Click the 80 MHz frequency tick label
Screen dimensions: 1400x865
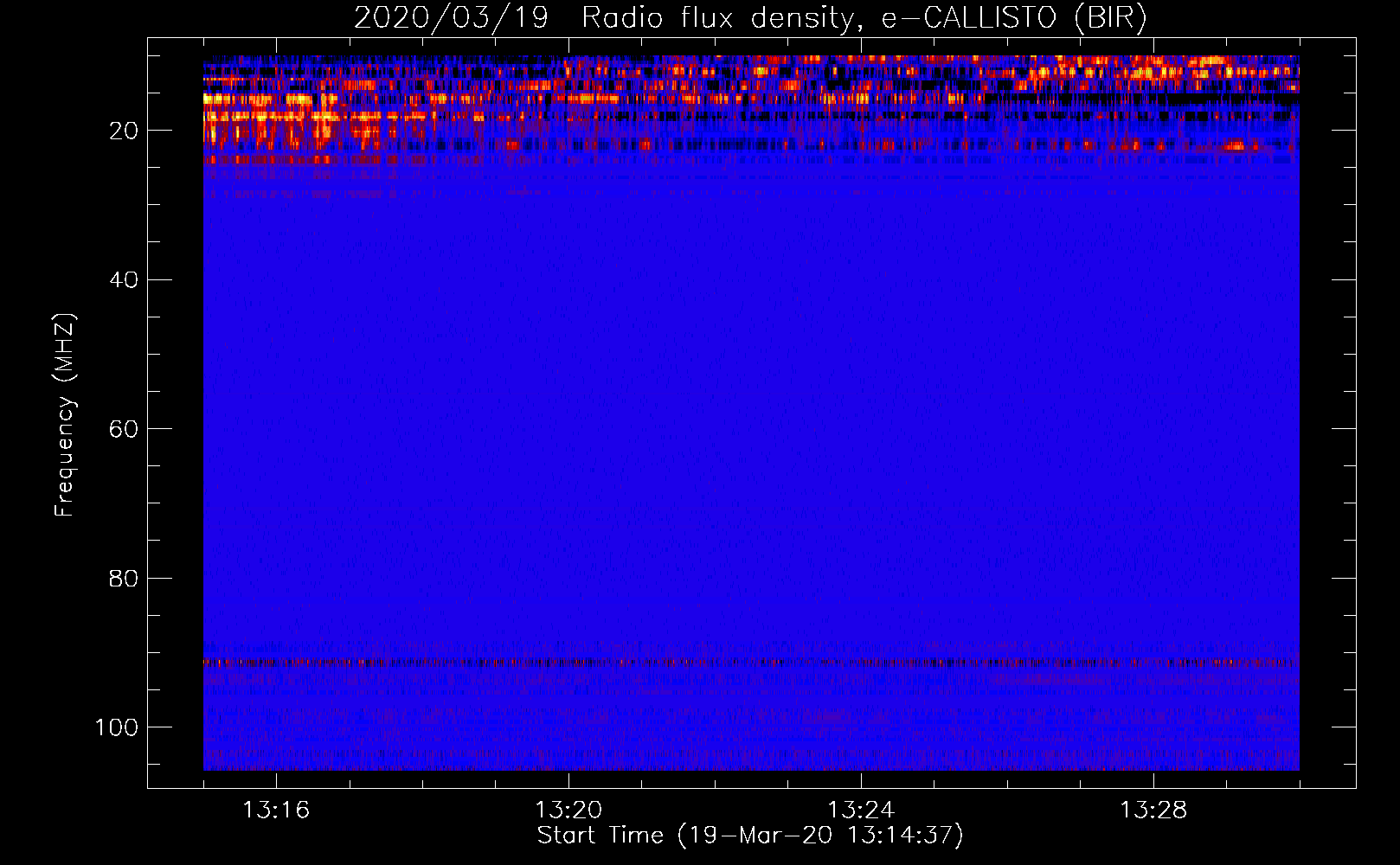(124, 578)
